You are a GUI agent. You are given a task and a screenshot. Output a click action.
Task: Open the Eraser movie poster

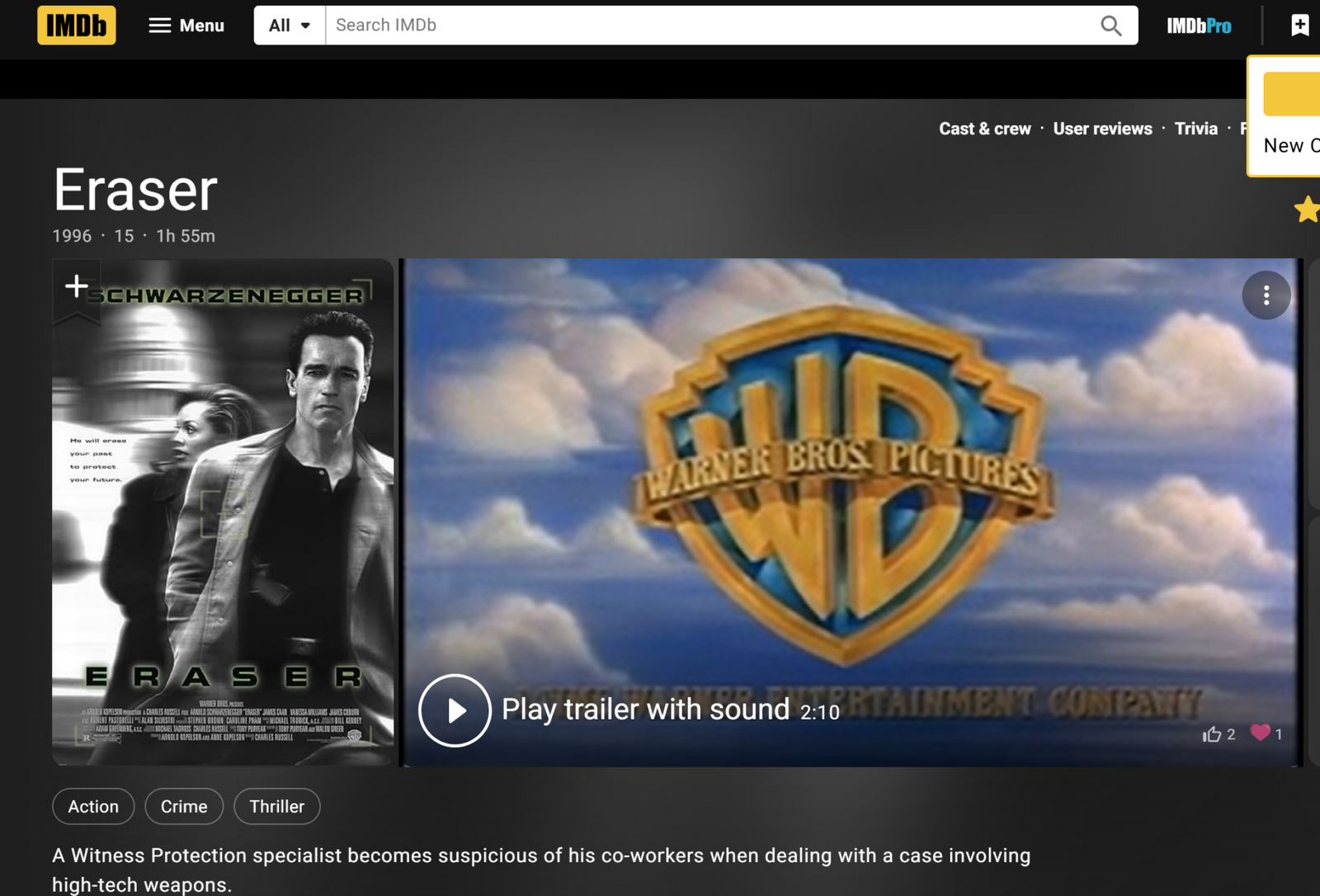223,528
